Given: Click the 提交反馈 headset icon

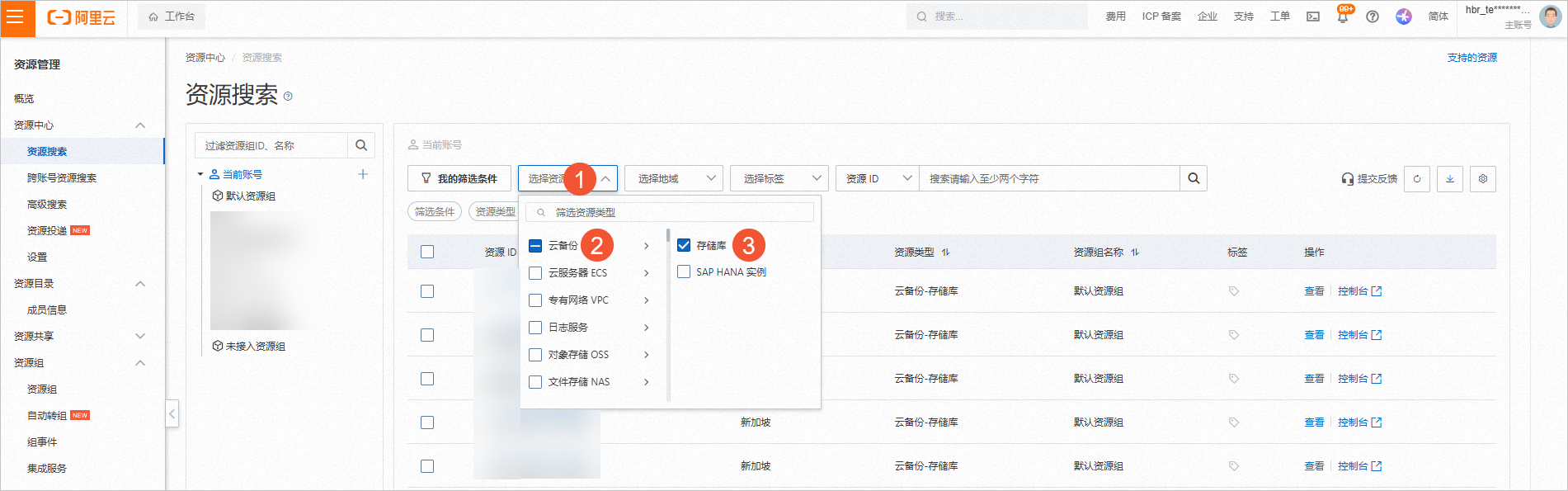Looking at the screenshot, I should 1348,179.
